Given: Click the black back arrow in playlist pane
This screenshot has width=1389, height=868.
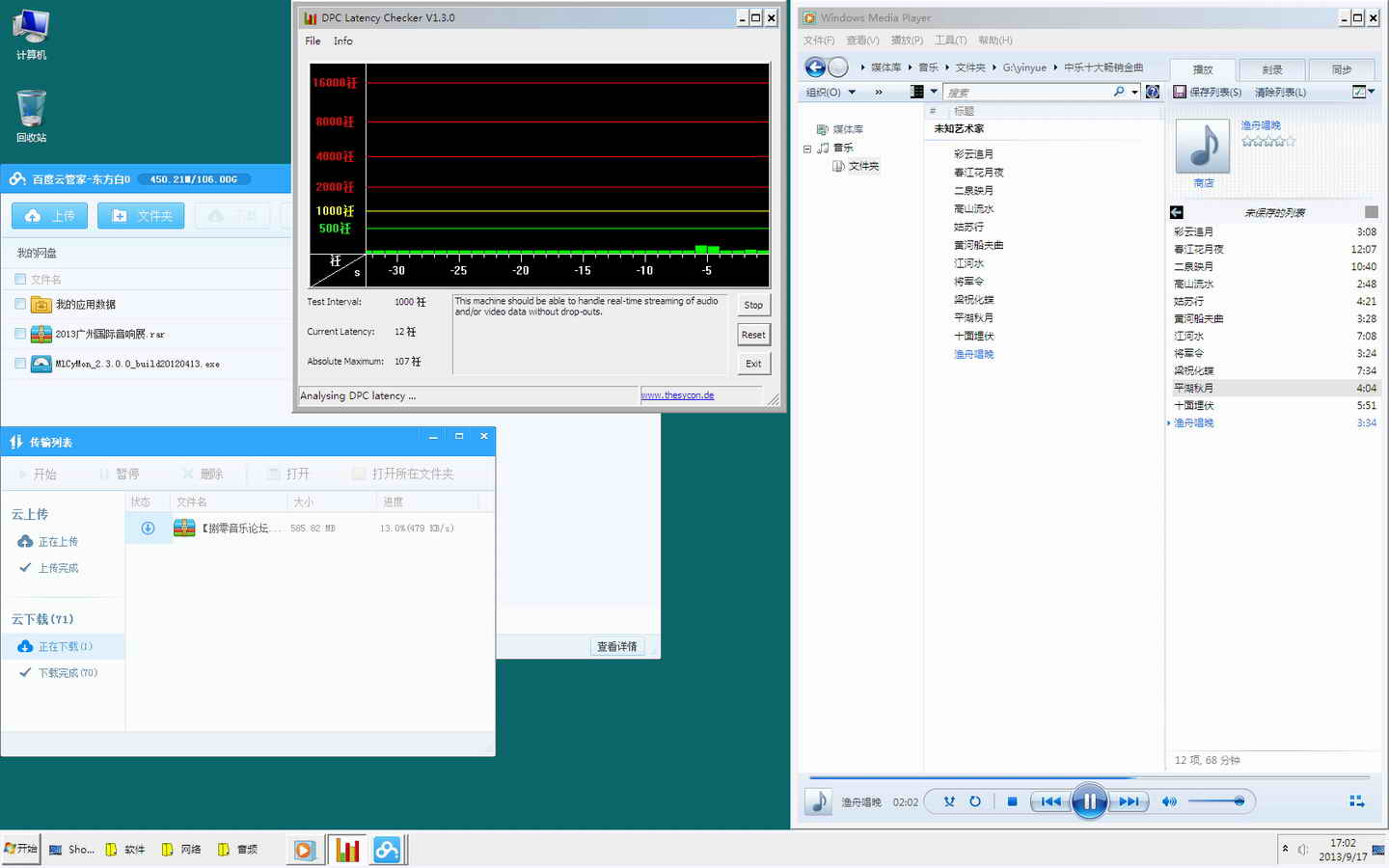Looking at the screenshot, I should [x=1177, y=212].
